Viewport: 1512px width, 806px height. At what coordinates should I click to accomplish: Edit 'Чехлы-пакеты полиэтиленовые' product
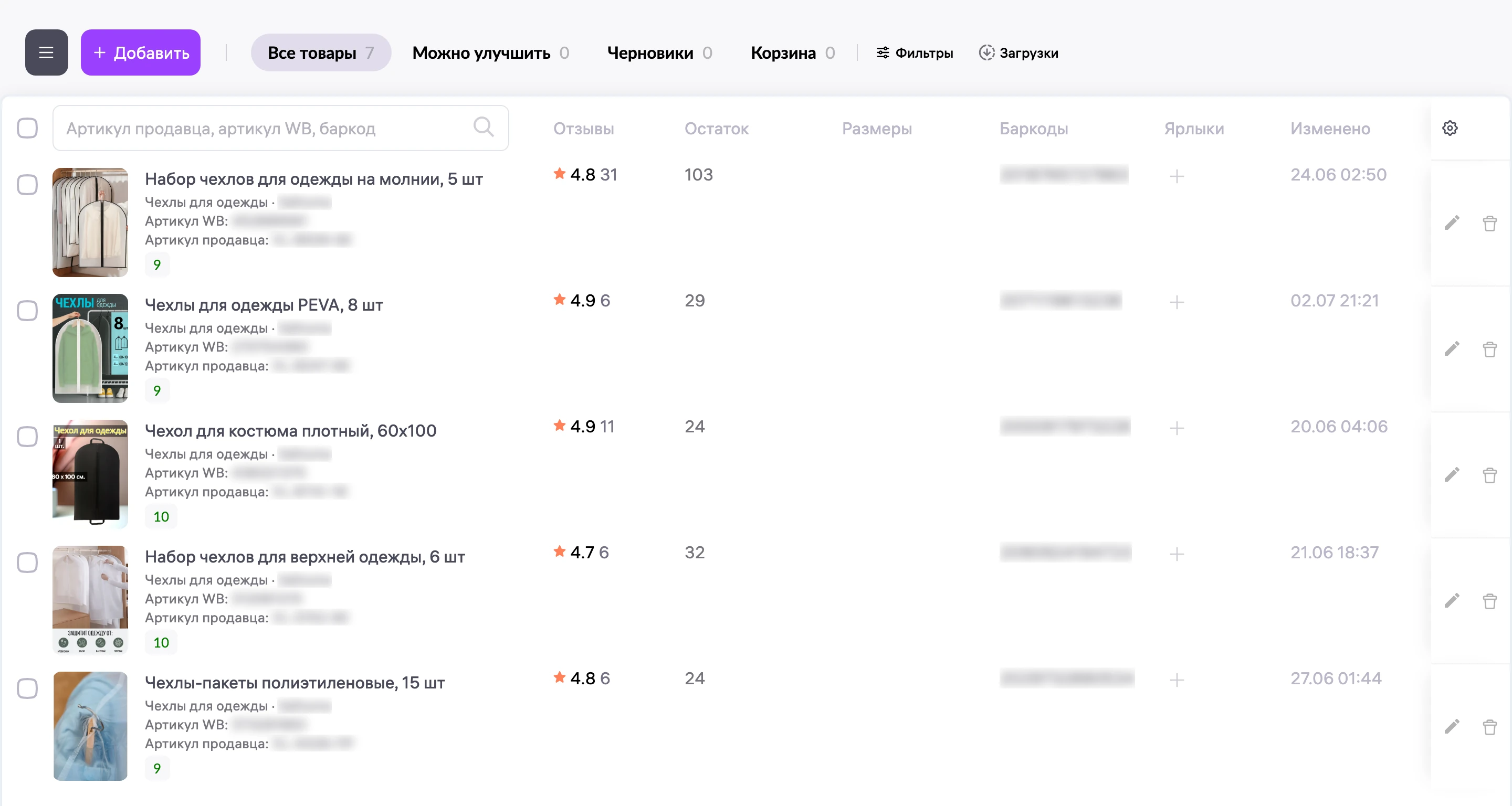(1452, 727)
